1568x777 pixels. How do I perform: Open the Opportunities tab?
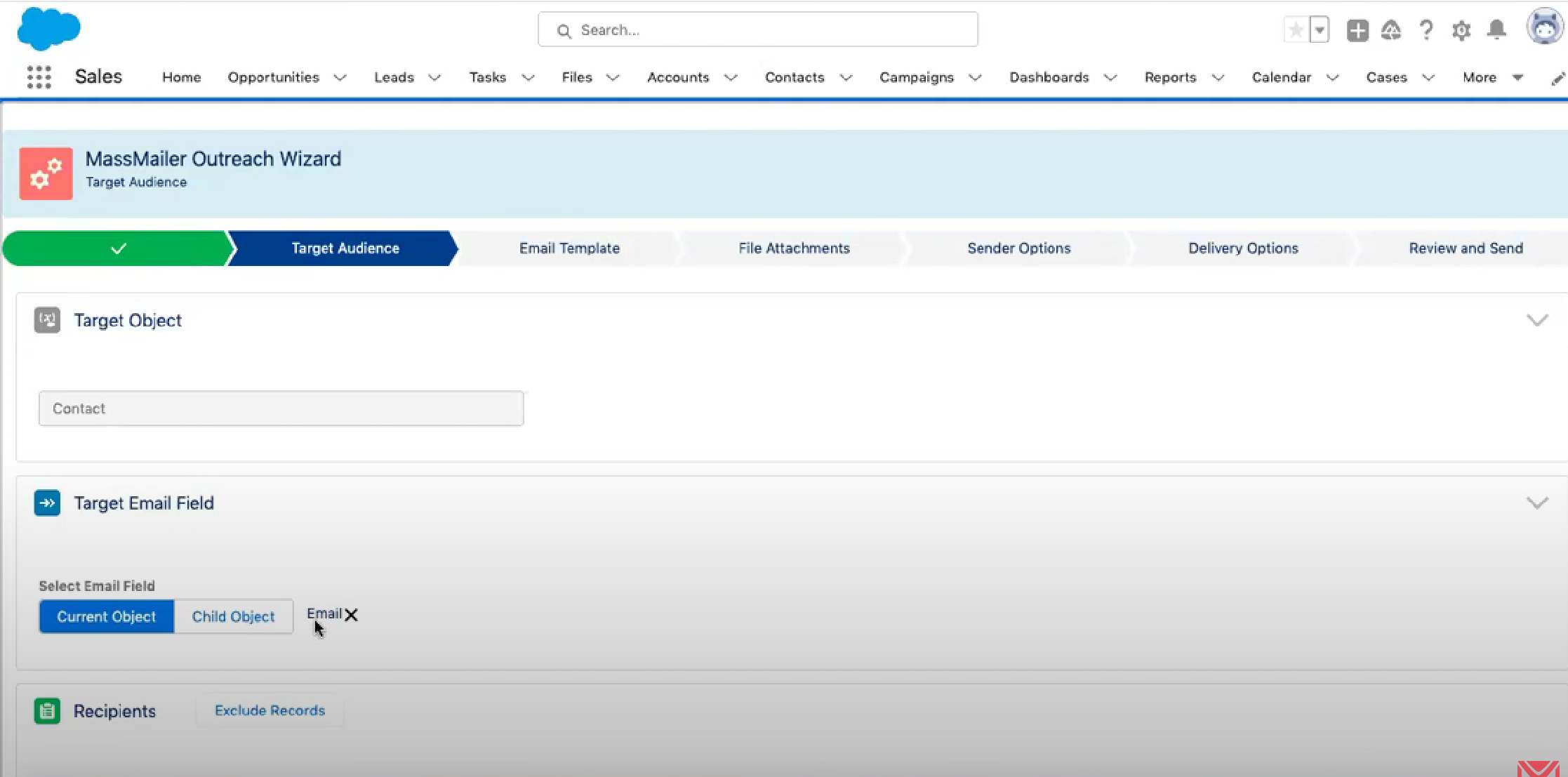[273, 77]
